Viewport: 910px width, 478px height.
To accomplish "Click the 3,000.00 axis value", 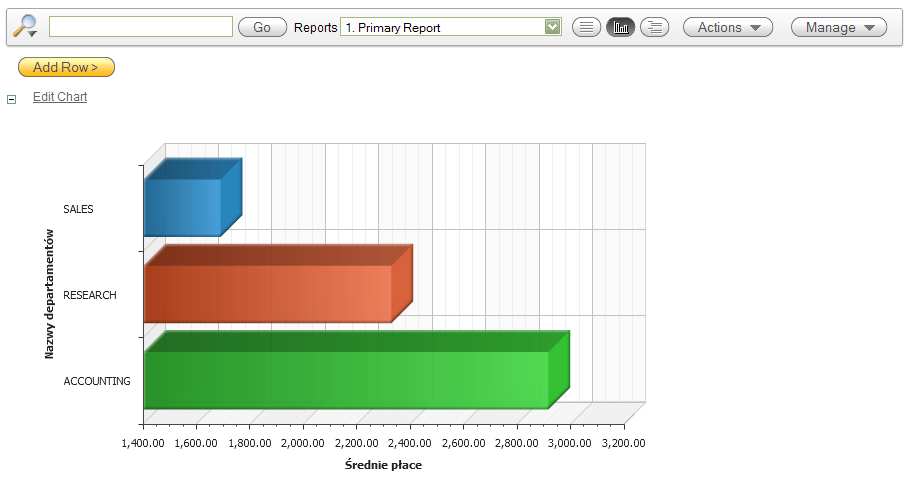I will click(570, 443).
